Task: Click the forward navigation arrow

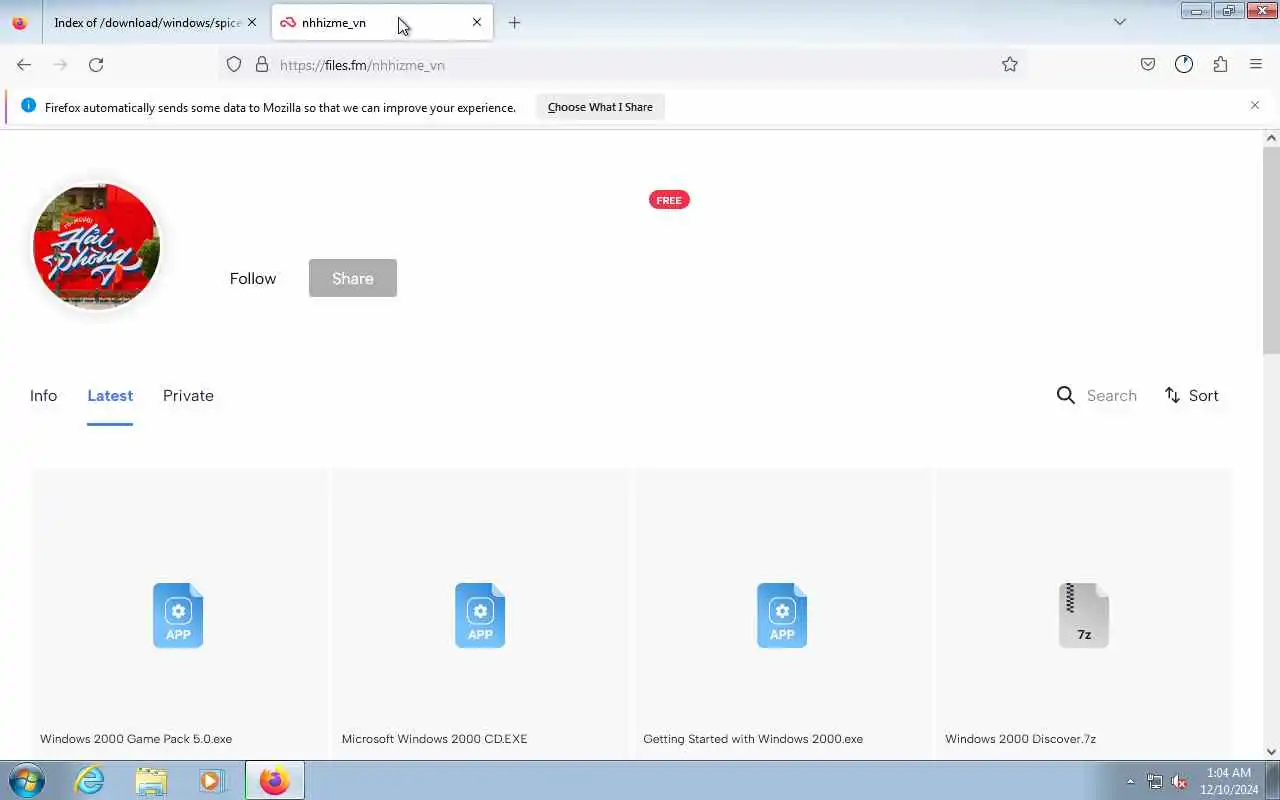Action: [60, 64]
